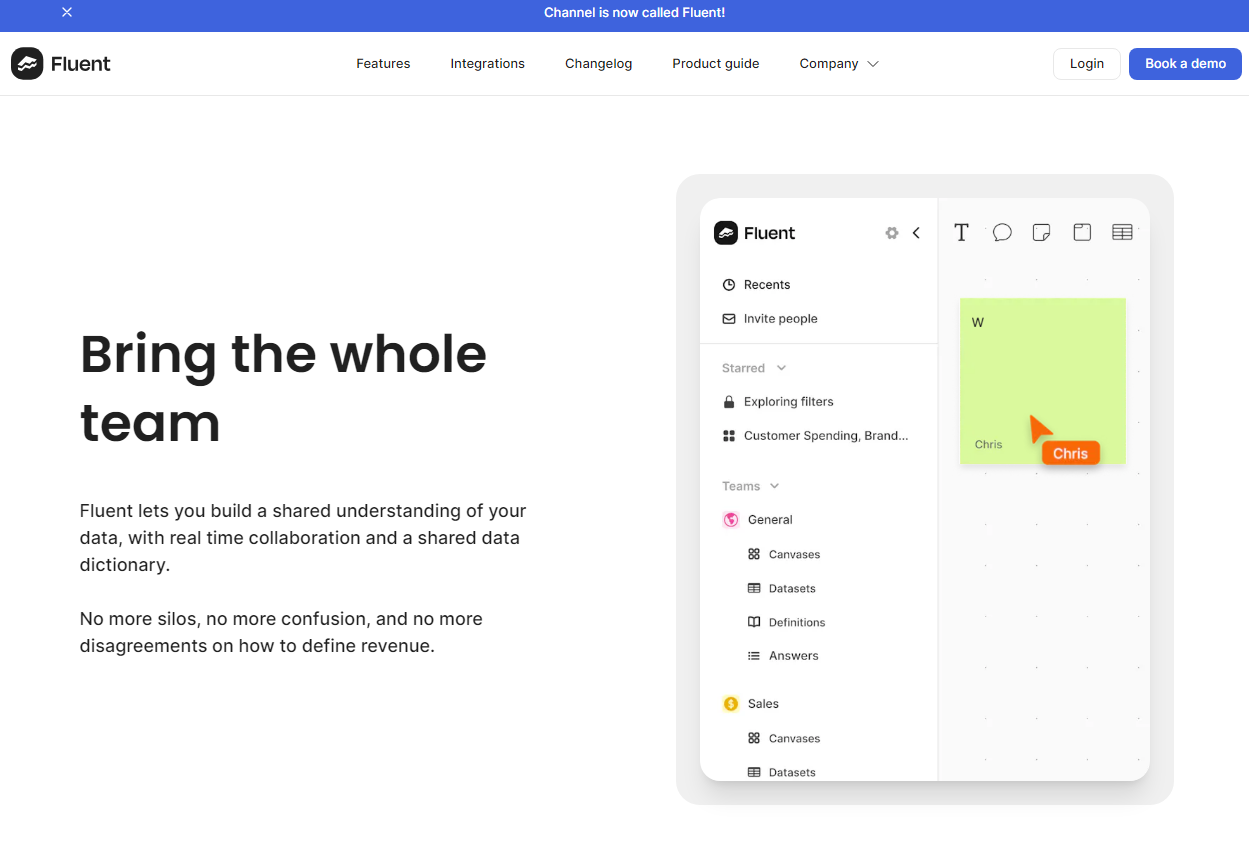Click the envelope icon next to Invite people

coord(729,319)
